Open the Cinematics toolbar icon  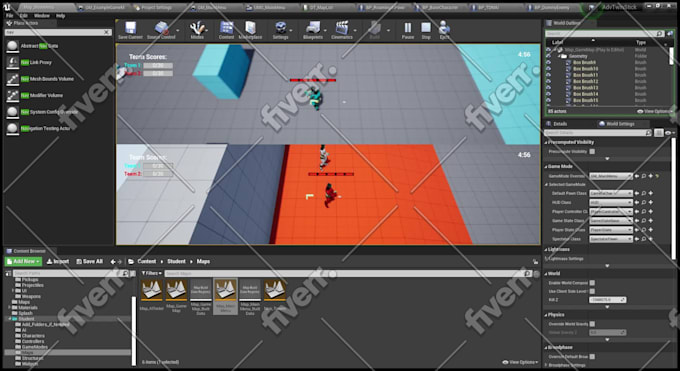point(342,30)
